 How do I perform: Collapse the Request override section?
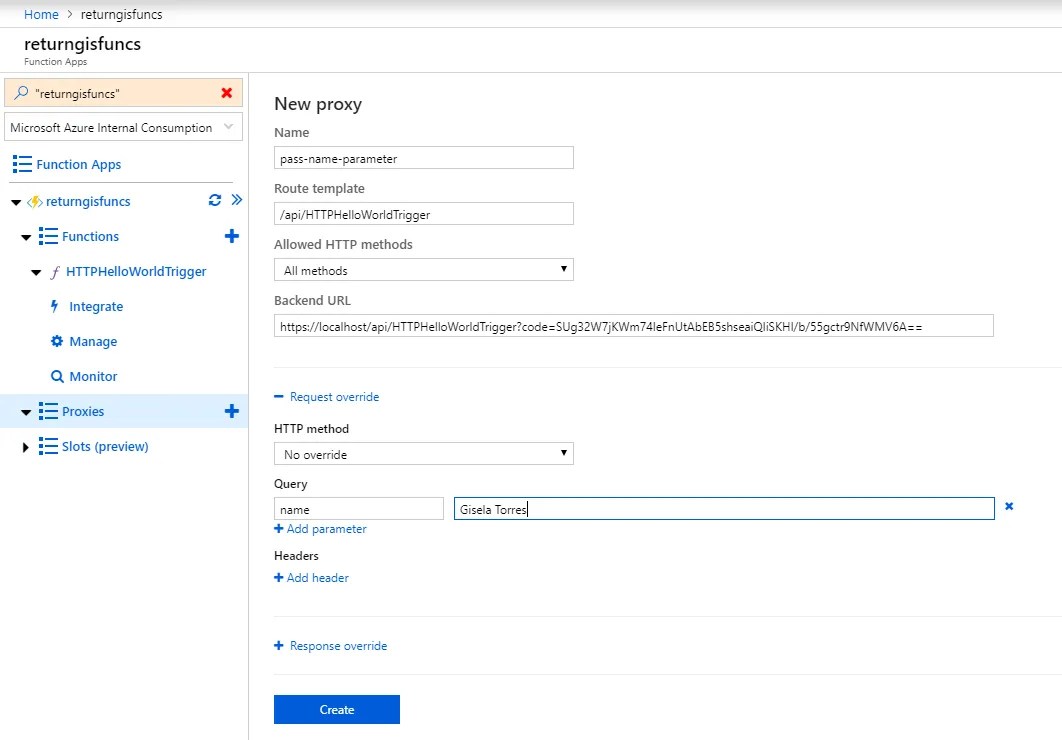326,397
